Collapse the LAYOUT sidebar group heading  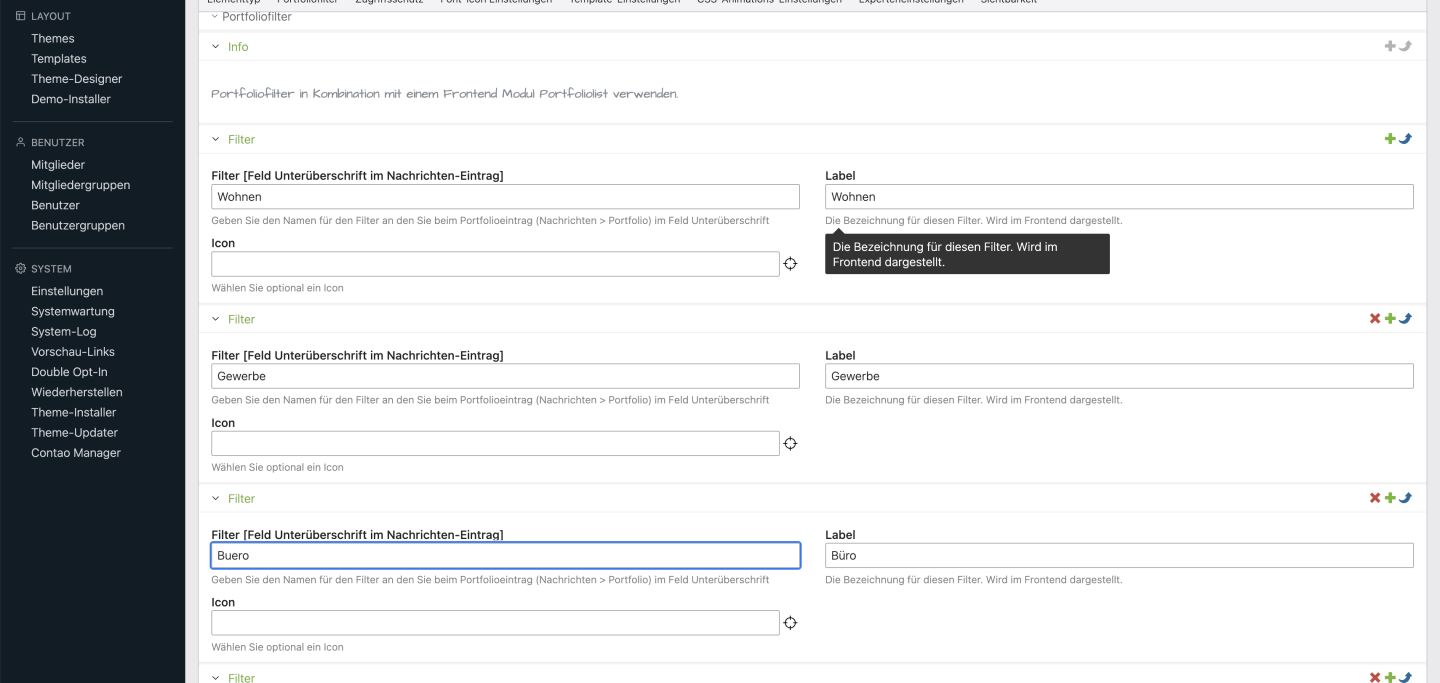click(x=50, y=17)
